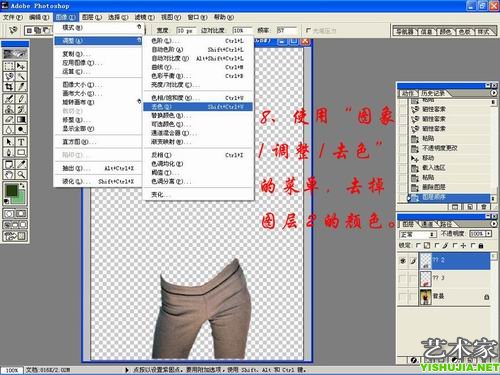Check the lock position checkbox
500x375 pixels.
click(454, 246)
